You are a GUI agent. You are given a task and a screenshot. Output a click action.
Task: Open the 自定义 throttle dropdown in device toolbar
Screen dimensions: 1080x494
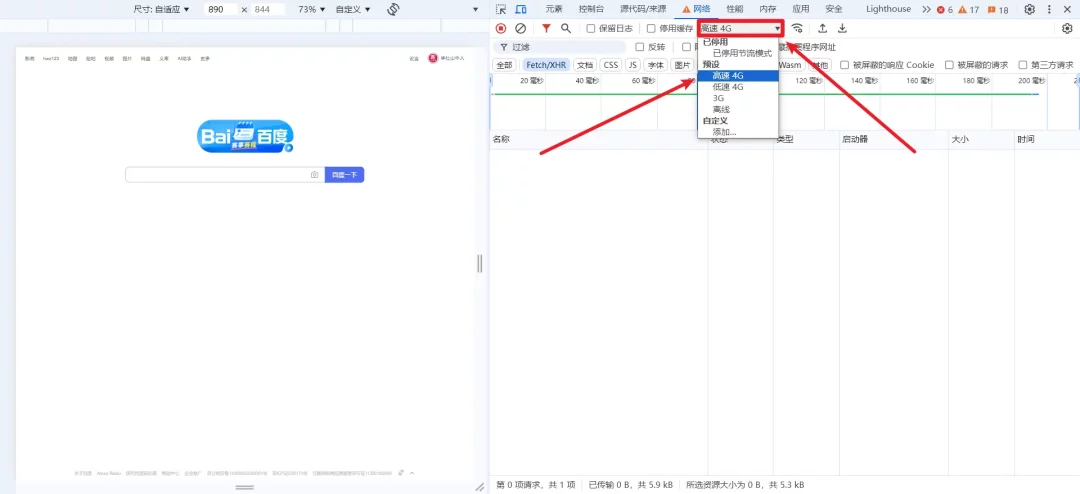353,10
